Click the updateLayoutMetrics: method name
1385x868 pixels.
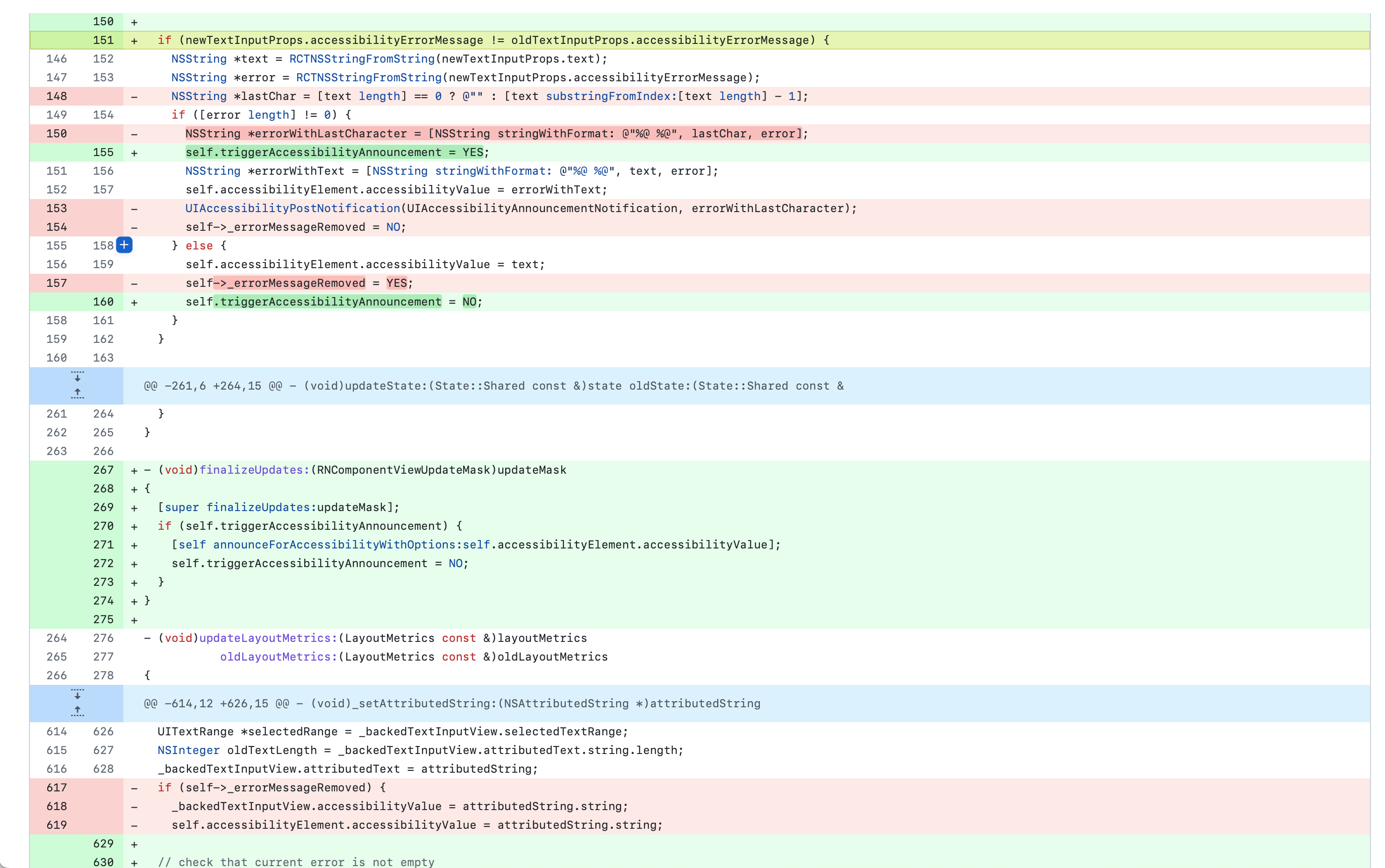pyautogui.click(x=268, y=638)
